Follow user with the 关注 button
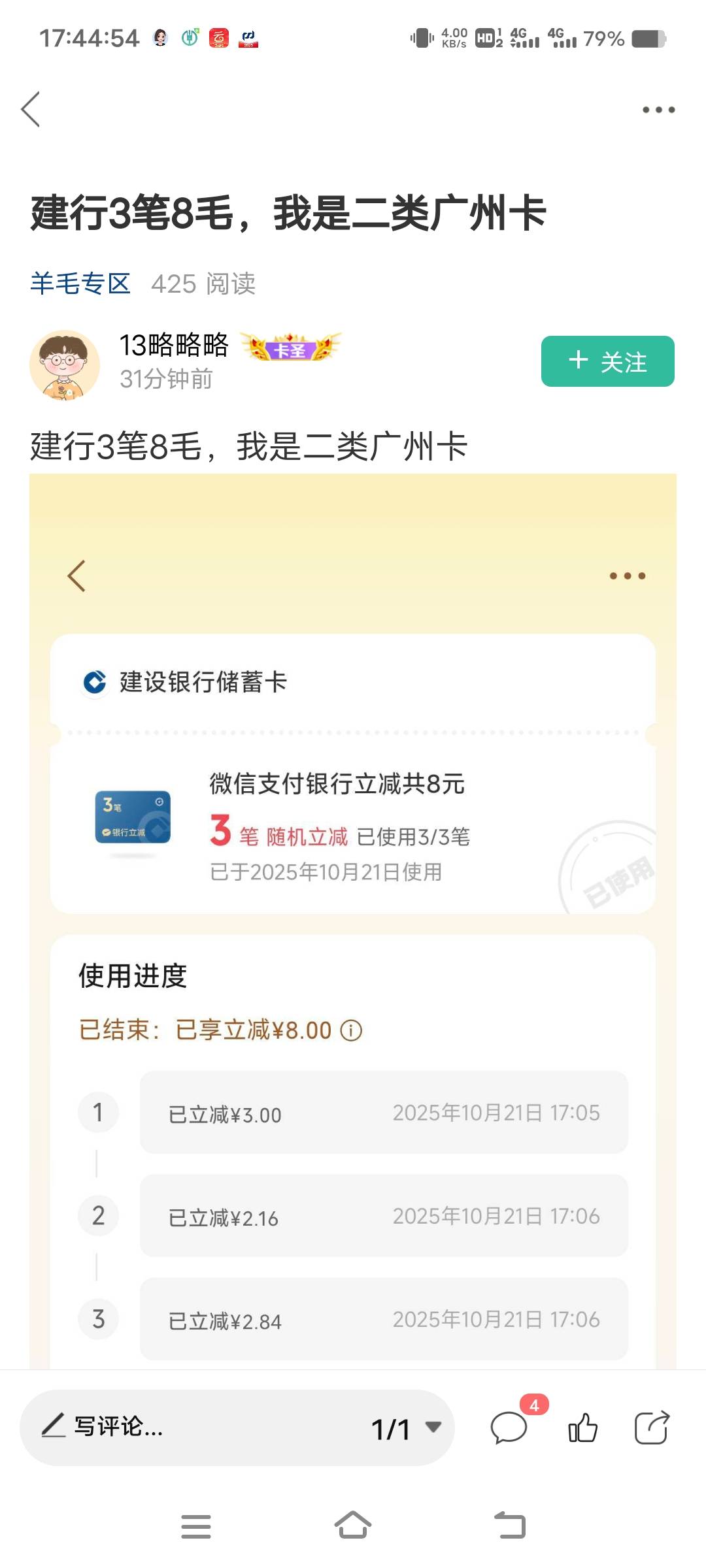The height and width of the screenshot is (1568, 706). tap(607, 361)
